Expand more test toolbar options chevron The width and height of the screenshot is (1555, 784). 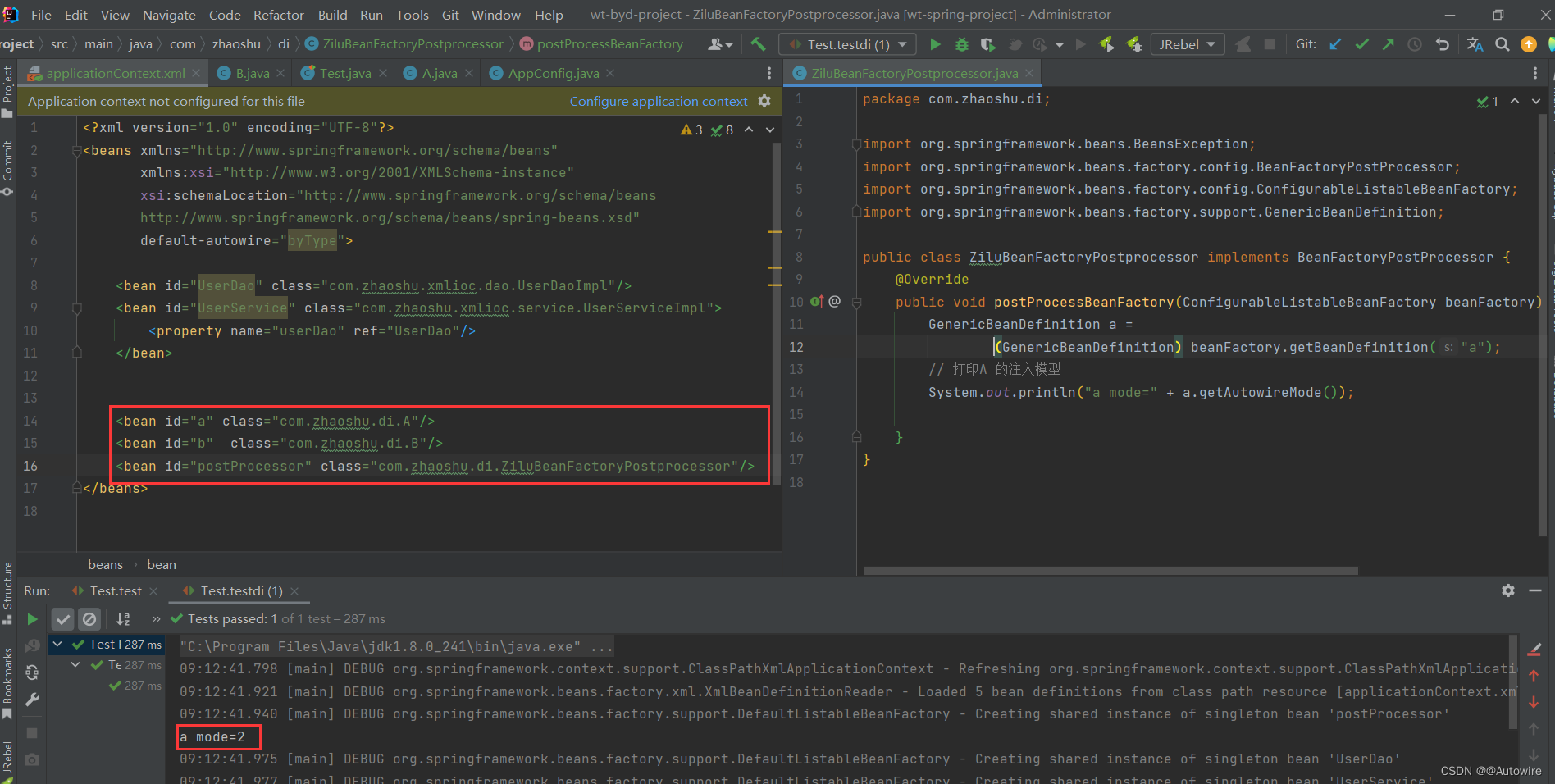tap(156, 619)
